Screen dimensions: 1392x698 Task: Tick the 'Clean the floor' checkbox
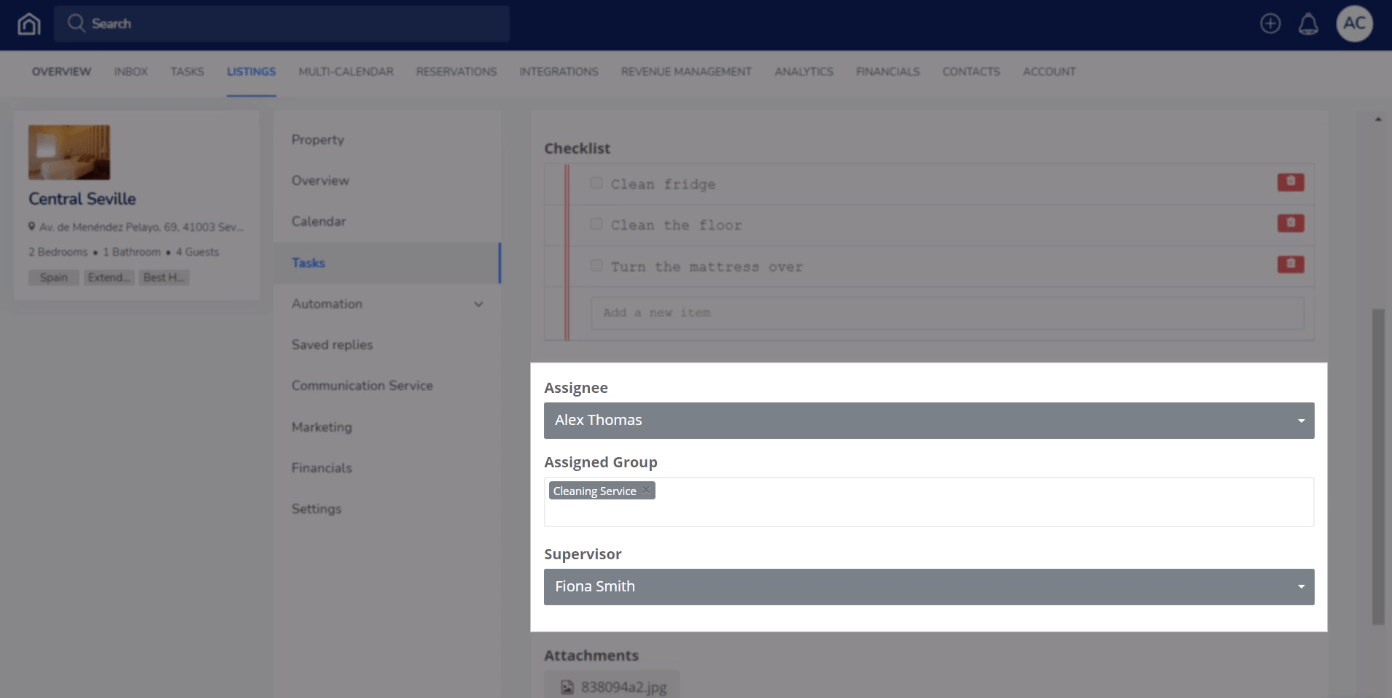tap(596, 224)
